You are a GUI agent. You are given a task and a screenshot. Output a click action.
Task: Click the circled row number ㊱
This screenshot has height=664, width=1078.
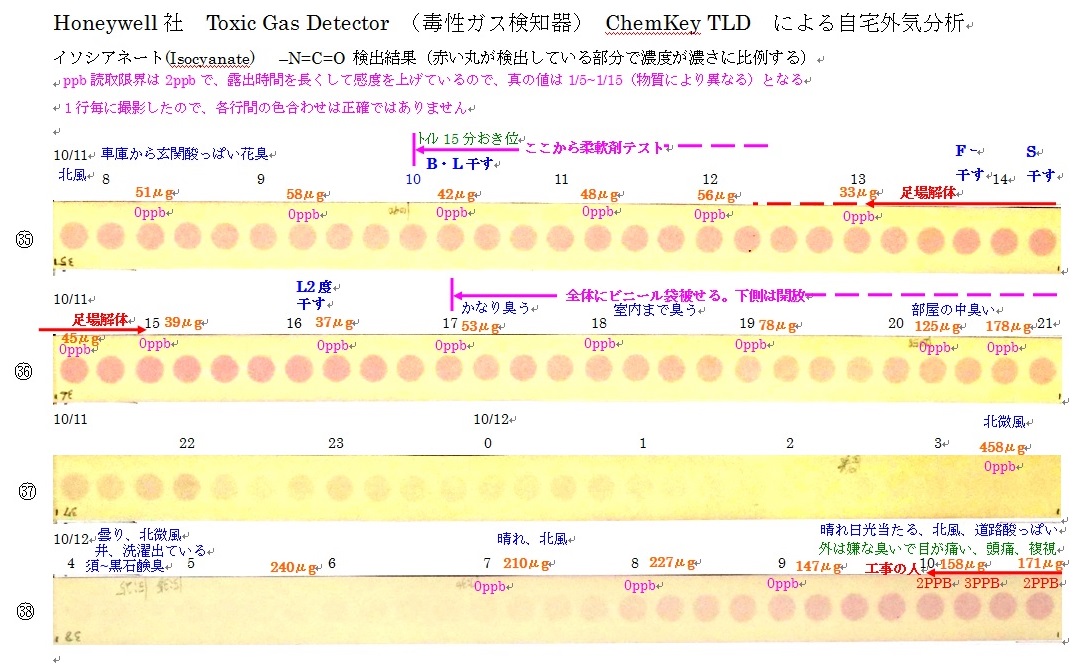[x=24, y=372]
